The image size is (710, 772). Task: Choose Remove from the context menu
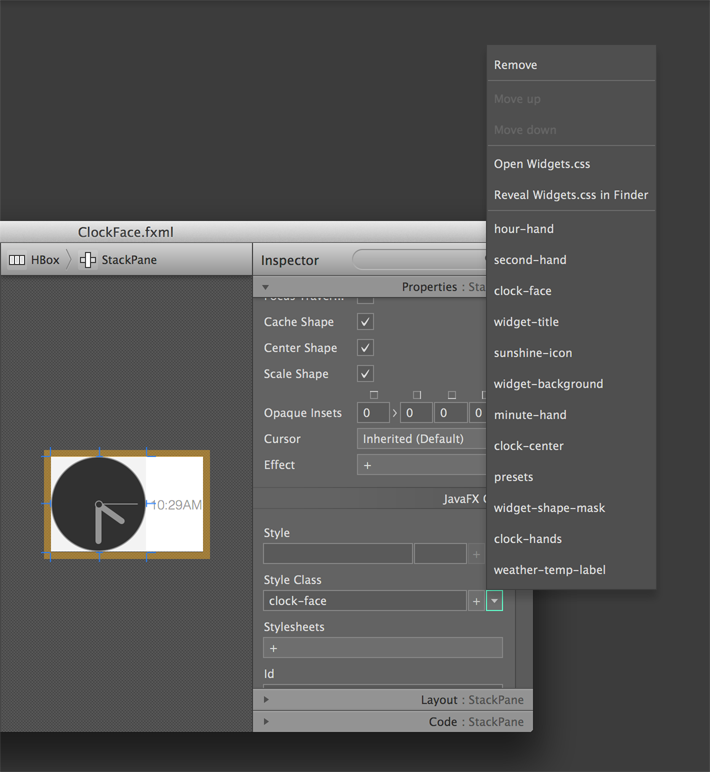click(515, 65)
